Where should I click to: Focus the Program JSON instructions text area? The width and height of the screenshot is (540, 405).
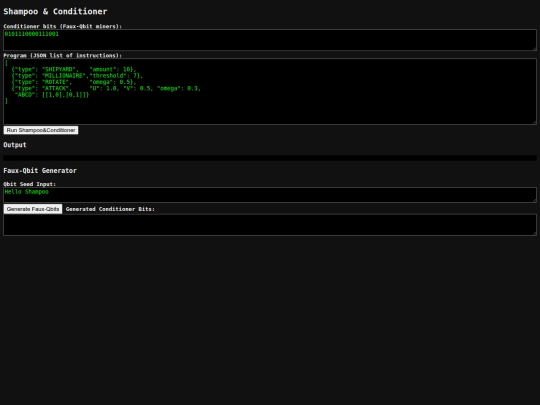click(x=270, y=91)
